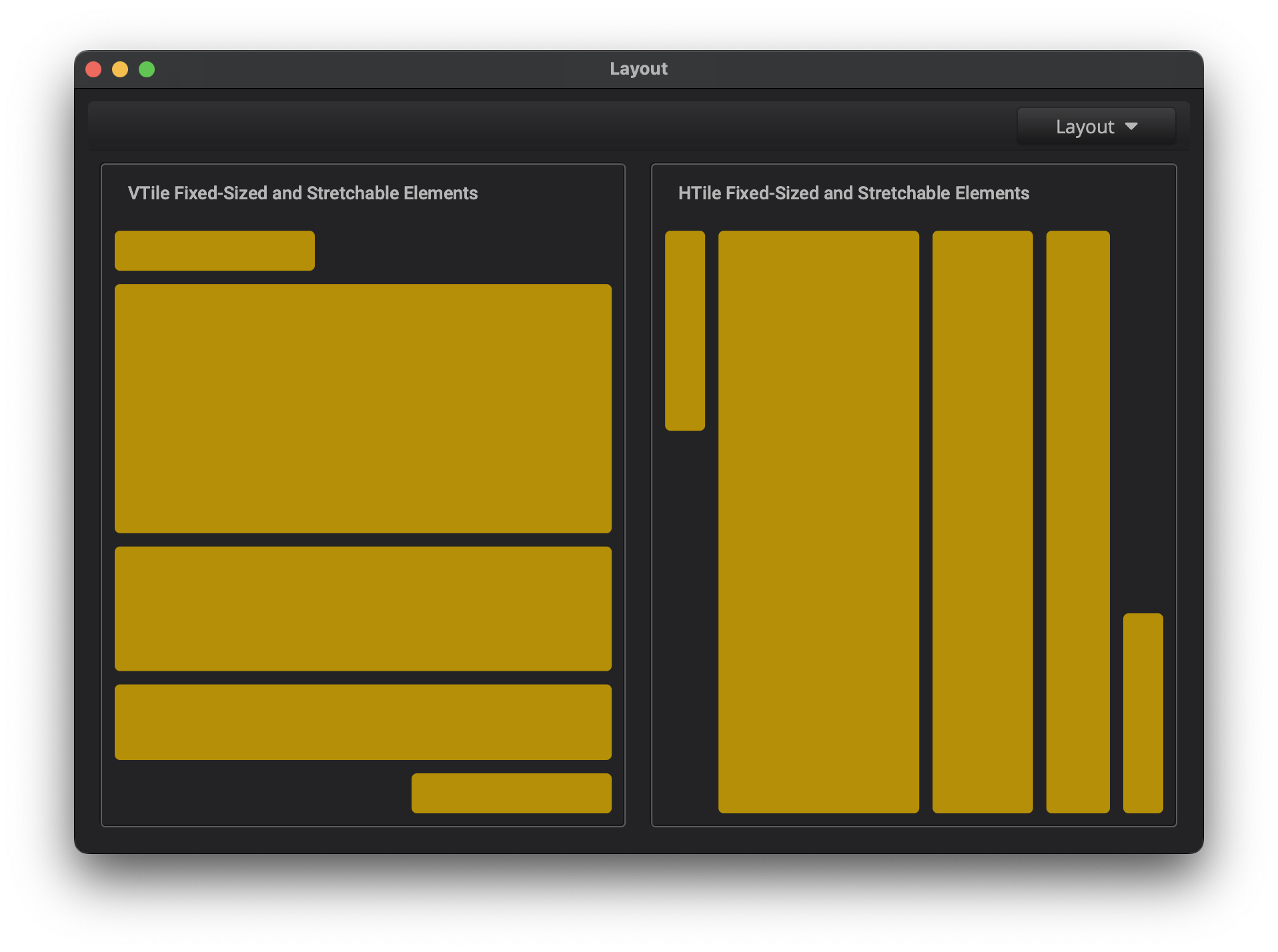Open the Layout dropdown menu
This screenshot has width=1278, height=952.
tap(1096, 127)
